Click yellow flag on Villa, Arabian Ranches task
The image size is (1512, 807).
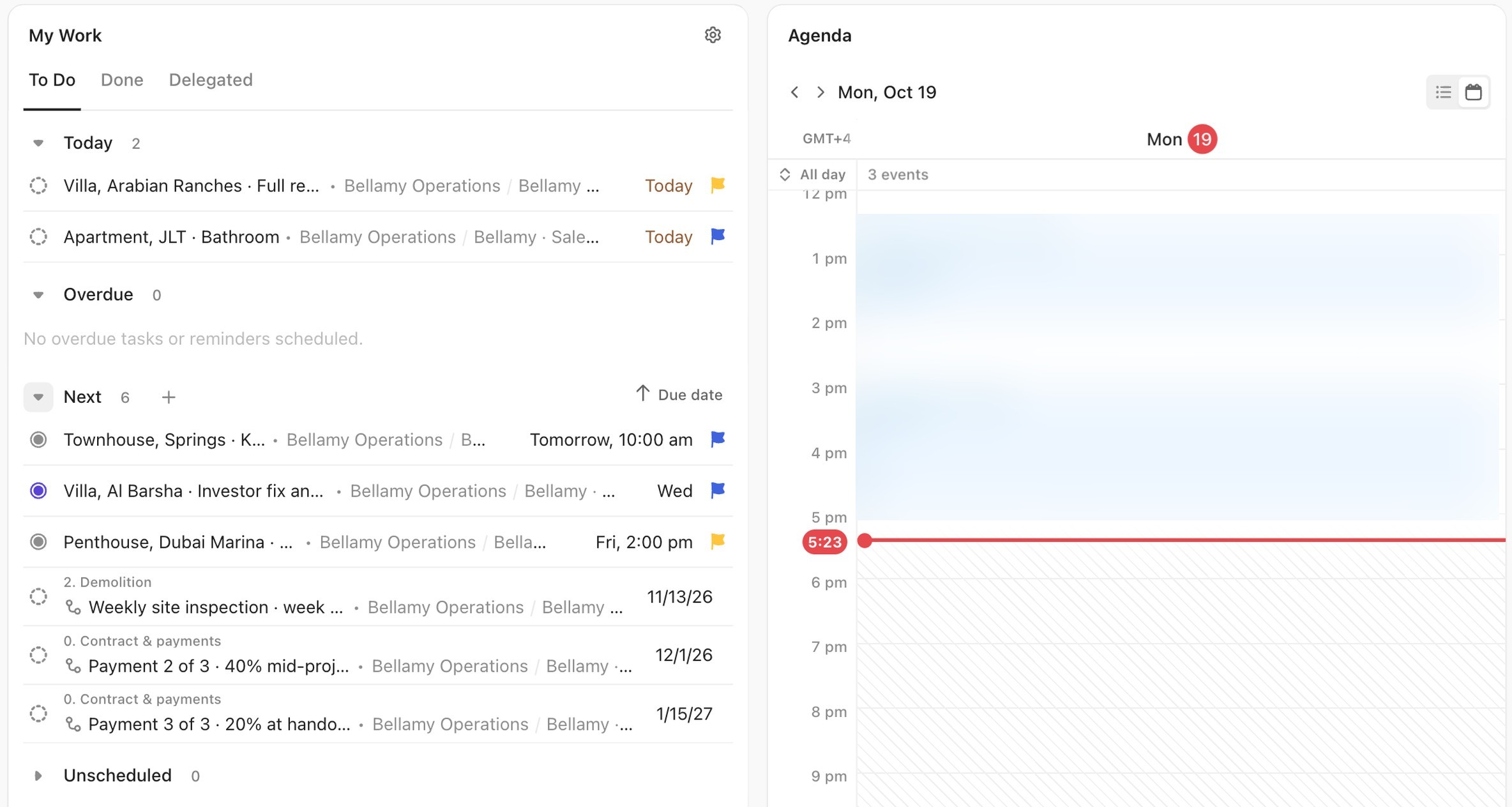coord(718,185)
